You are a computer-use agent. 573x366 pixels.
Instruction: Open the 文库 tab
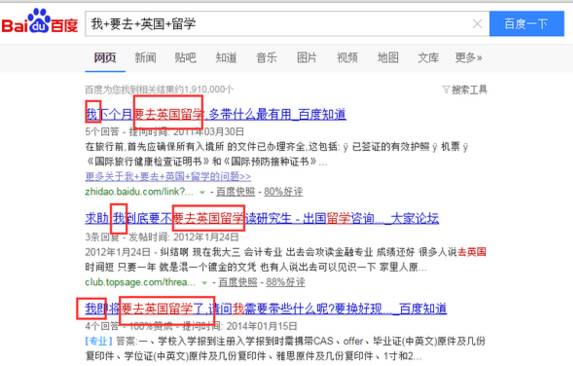(x=428, y=57)
